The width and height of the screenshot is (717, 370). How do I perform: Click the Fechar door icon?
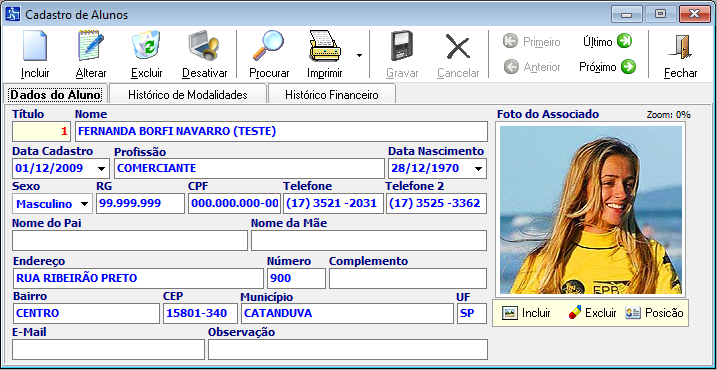click(681, 47)
